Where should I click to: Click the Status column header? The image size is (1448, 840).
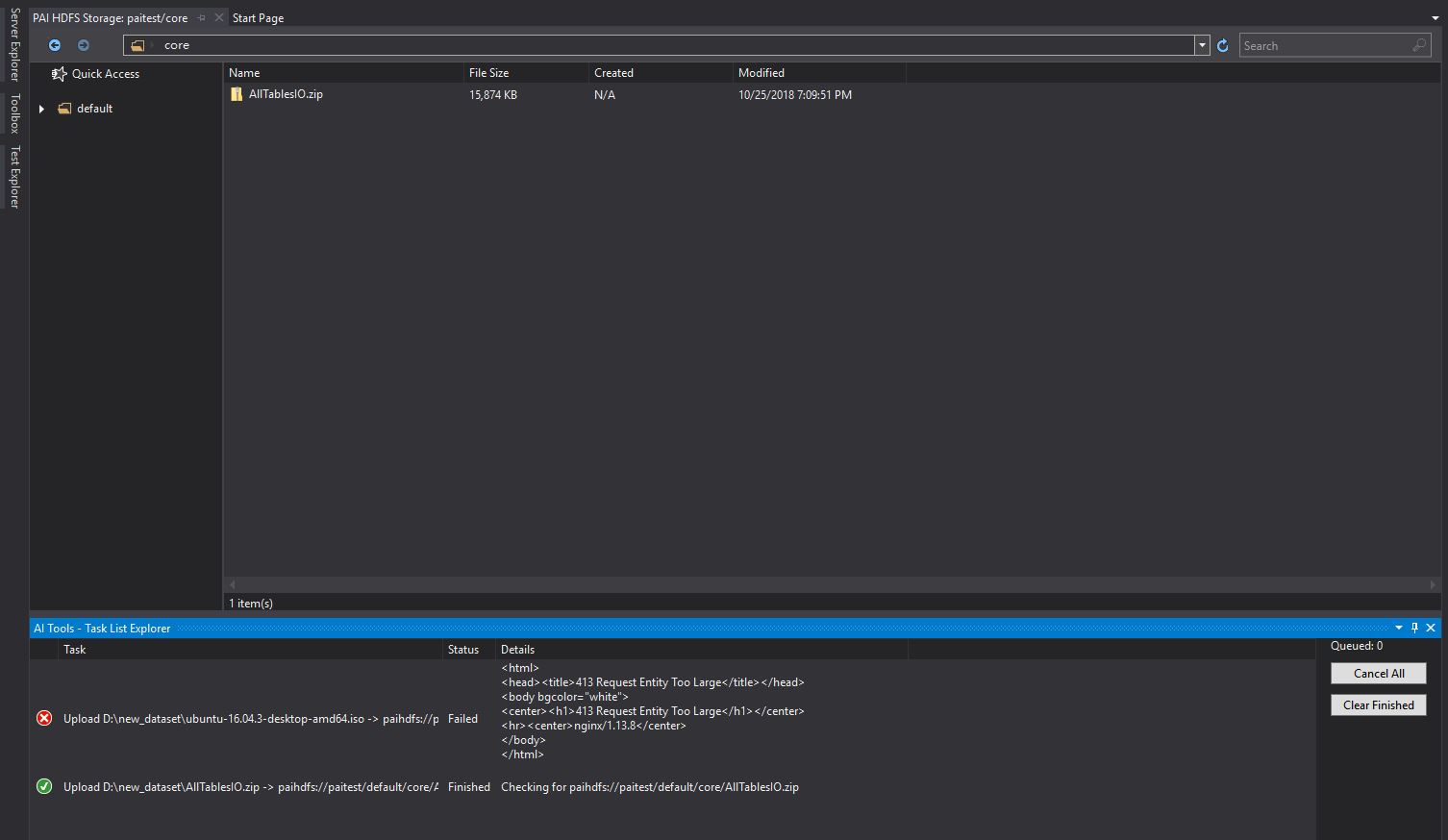tap(469, 650)
